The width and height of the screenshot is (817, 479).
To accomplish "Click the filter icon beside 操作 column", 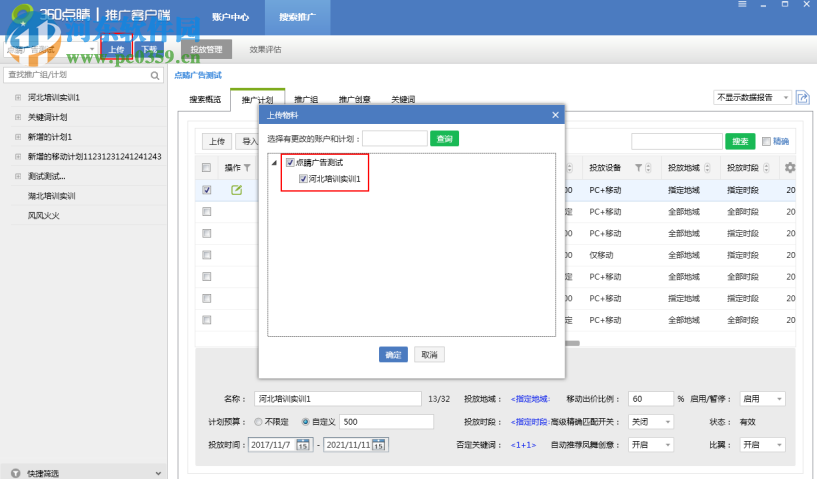I will 247,168.
